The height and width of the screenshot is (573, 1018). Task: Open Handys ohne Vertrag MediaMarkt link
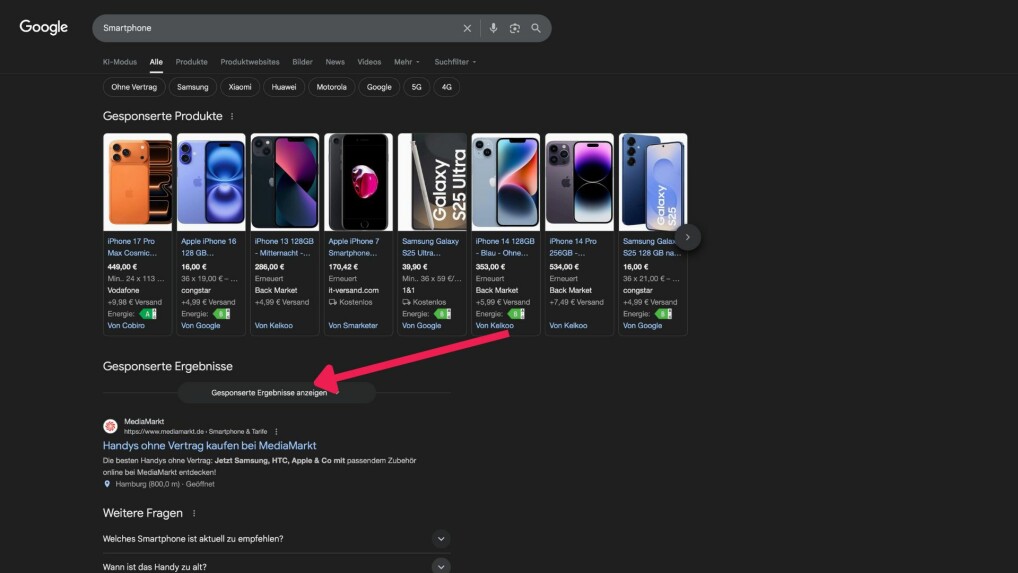209,445
